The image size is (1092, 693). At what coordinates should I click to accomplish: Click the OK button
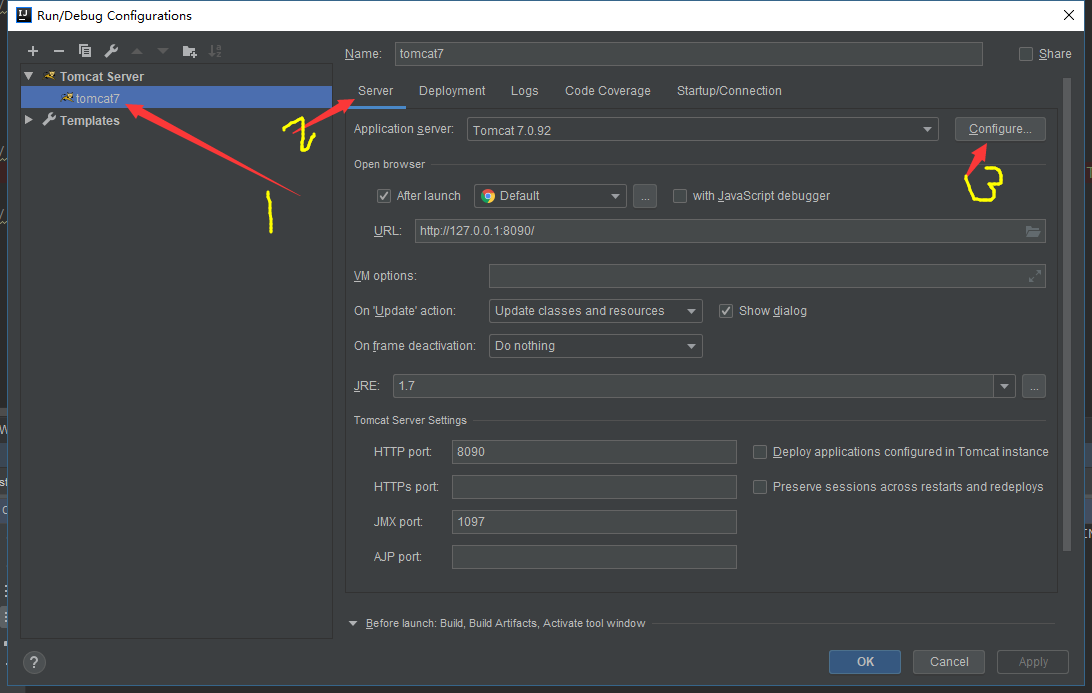coord(864,661)
